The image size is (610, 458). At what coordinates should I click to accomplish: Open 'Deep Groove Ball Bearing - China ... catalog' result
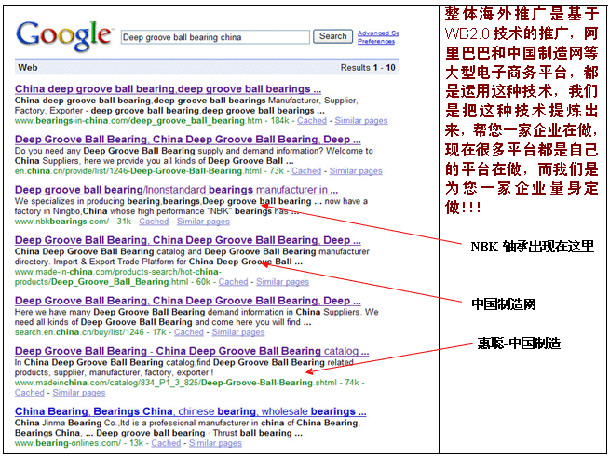[x=192, y=351]
